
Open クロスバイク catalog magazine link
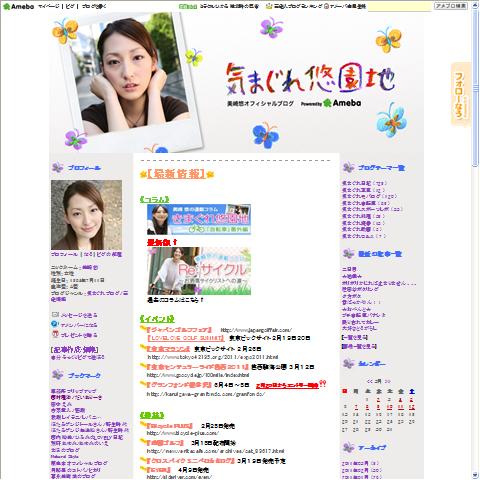[191, 461]
